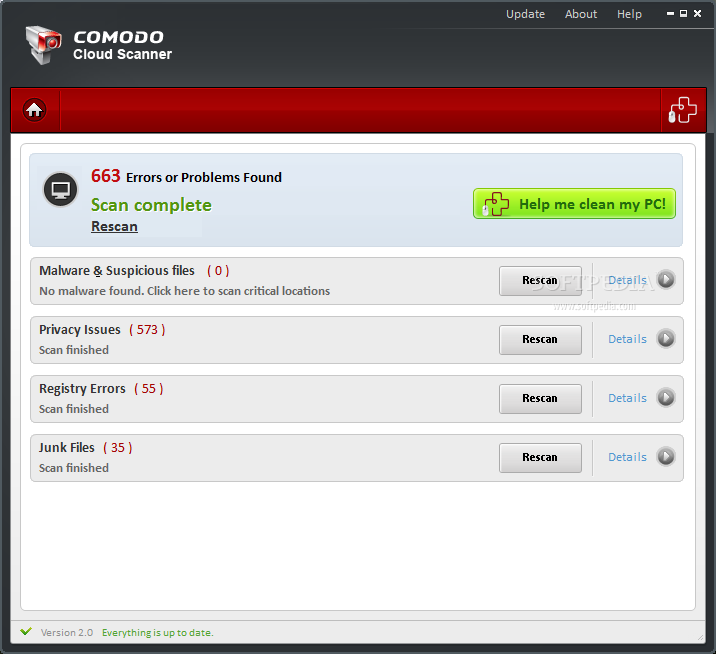This screenshot has width=716, height=654.
Task: Rescan Registry Errors
Action: 540,399
